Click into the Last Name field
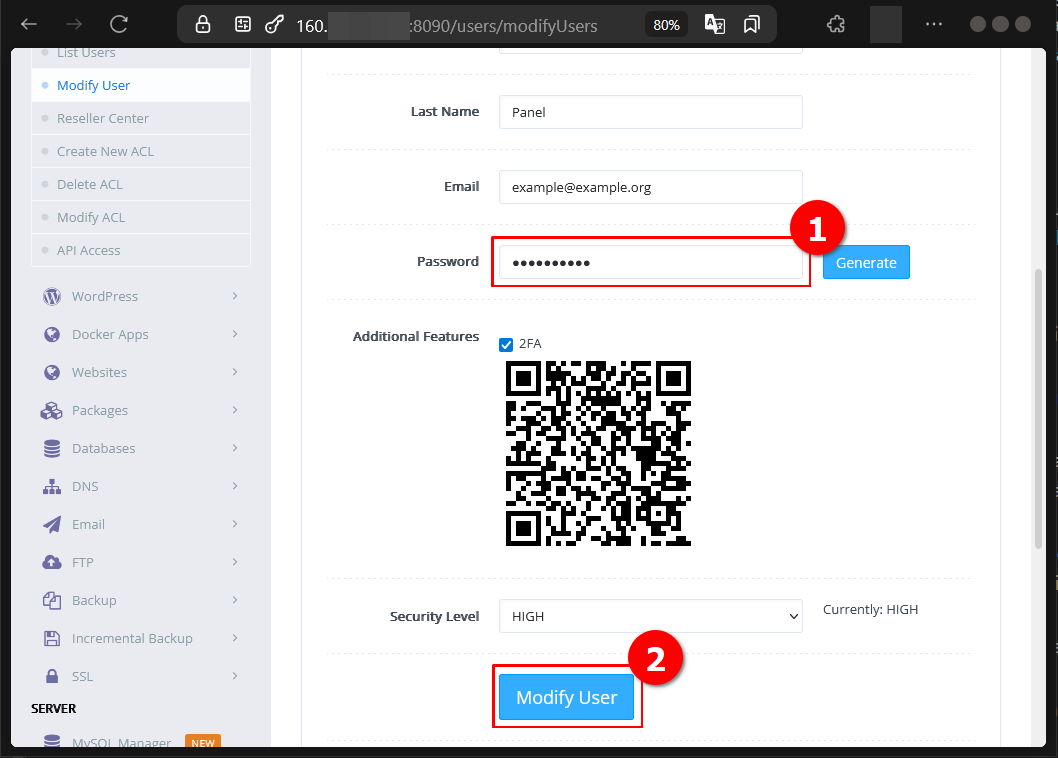 (650, 112)
